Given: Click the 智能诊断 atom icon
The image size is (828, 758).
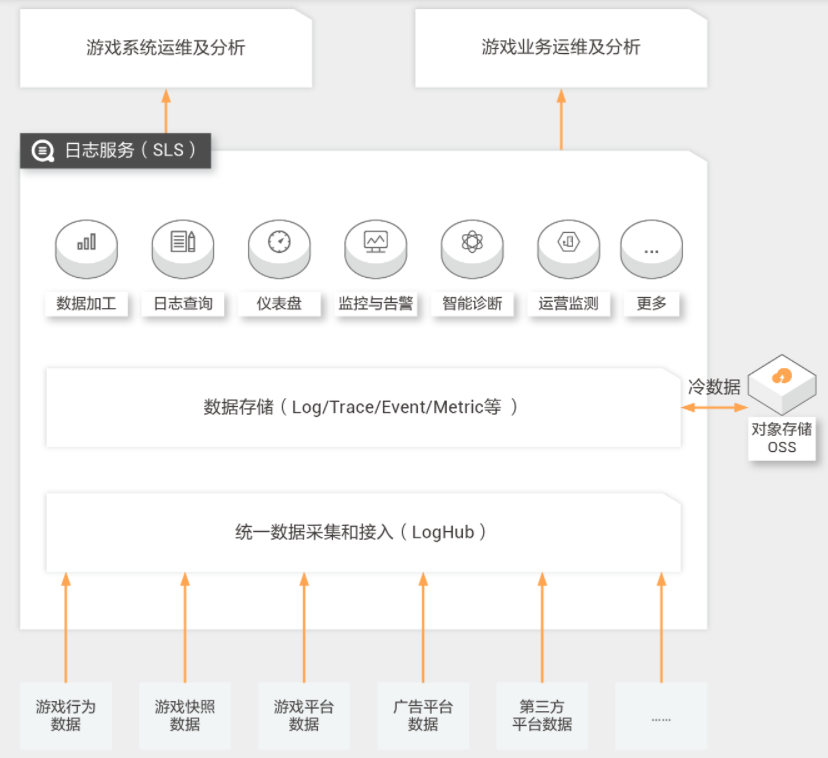Looking at the screenshot, I should coord(472,249).
